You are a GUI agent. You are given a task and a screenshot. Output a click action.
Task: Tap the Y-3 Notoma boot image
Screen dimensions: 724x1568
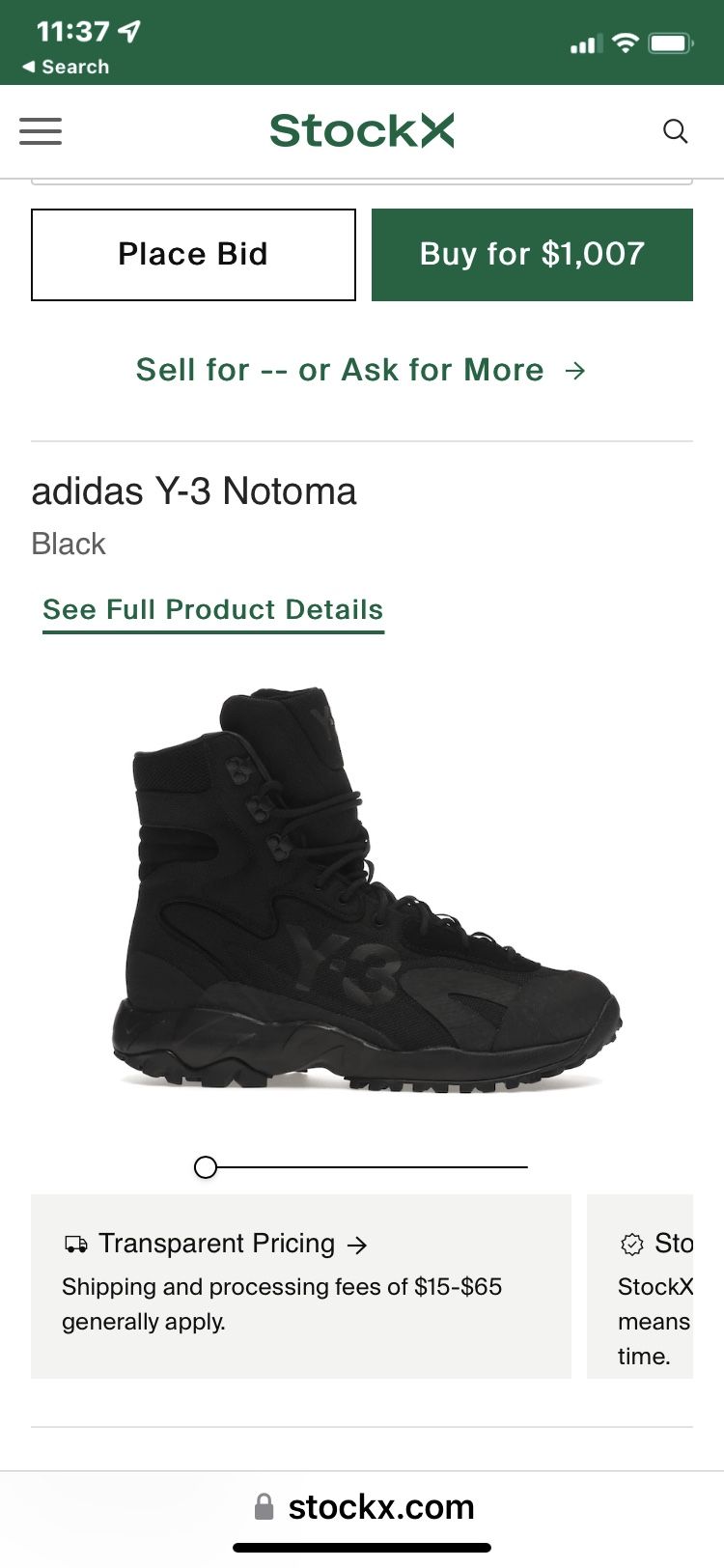click(x=367, y=888)
